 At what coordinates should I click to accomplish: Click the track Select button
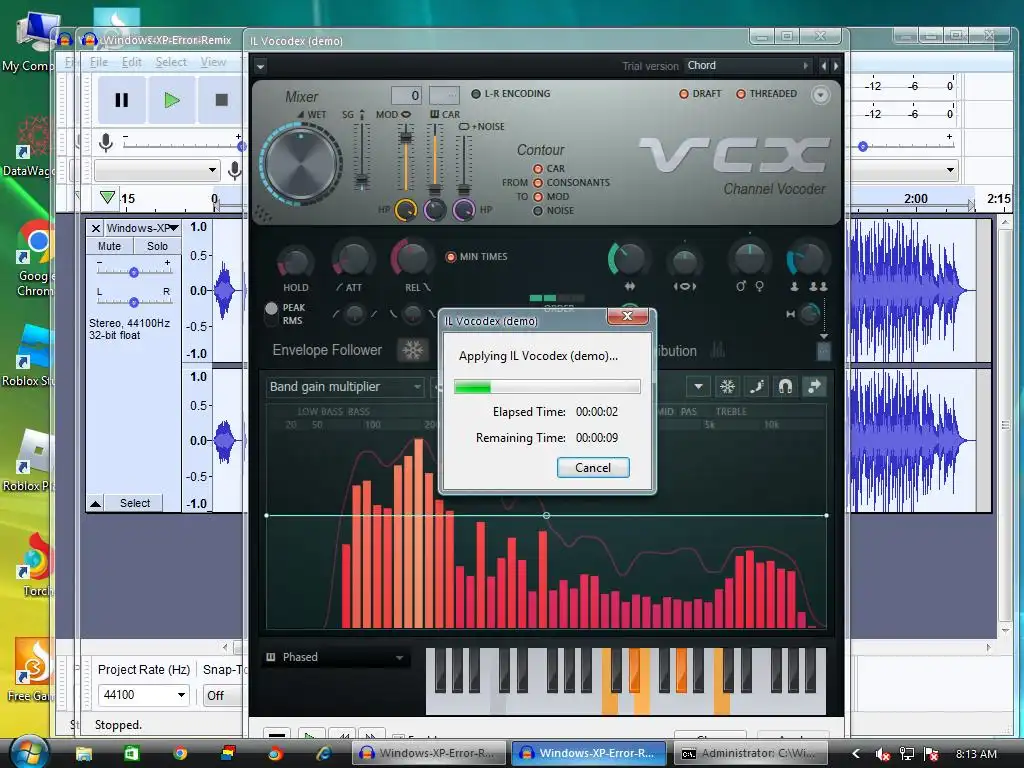pyautogui.click(x=135, y=503)
